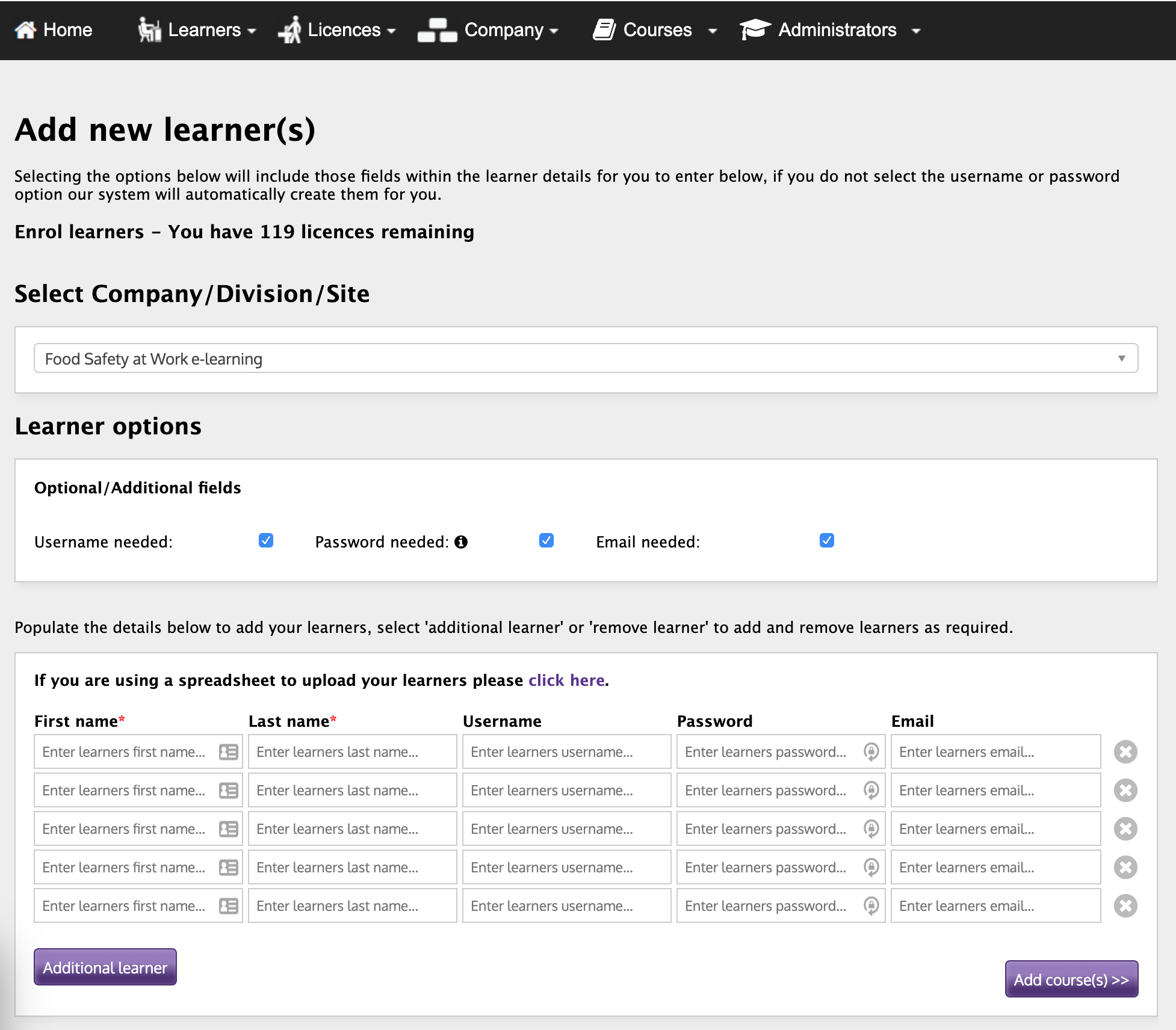
Task: Expand the Company menu caret
Action: pyautogui.click(x=554, y=31)
